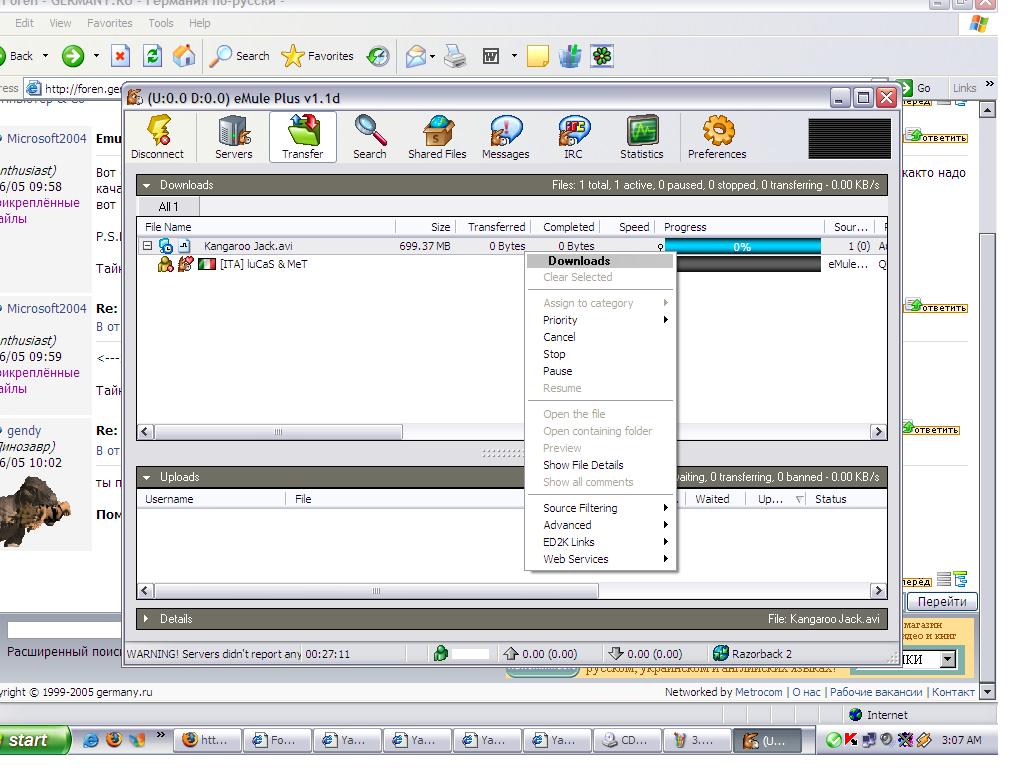Sort uploads by Username column
Viewport: 1024px width, 768px height.
coord(212,499)
